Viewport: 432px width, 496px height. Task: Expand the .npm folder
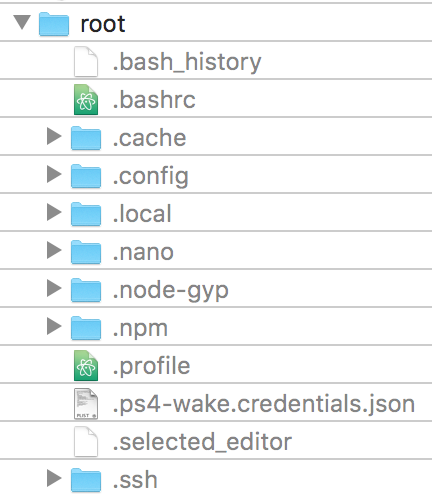click(x=54, y=326)
